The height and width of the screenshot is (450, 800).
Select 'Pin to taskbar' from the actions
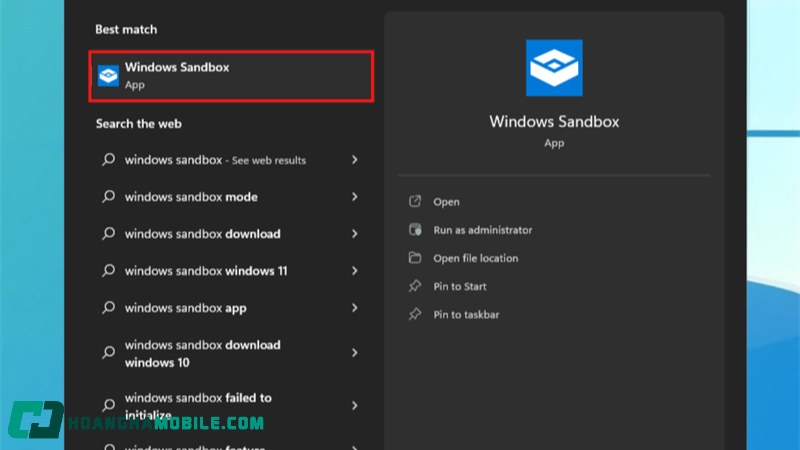point(466,314)
